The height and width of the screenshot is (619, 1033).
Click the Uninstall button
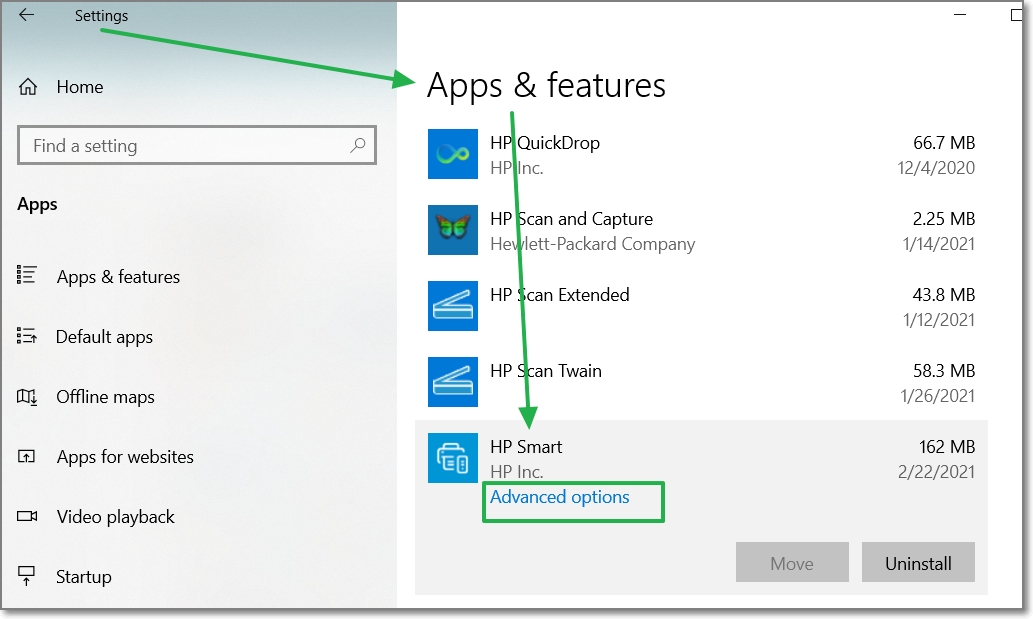tap(918, 562)
